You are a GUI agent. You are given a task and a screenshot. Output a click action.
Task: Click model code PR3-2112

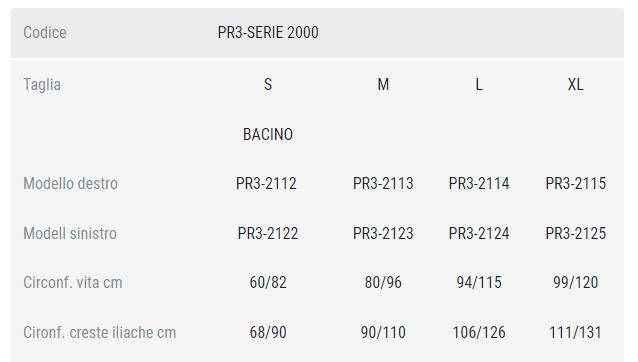click(x=266, y=183)
